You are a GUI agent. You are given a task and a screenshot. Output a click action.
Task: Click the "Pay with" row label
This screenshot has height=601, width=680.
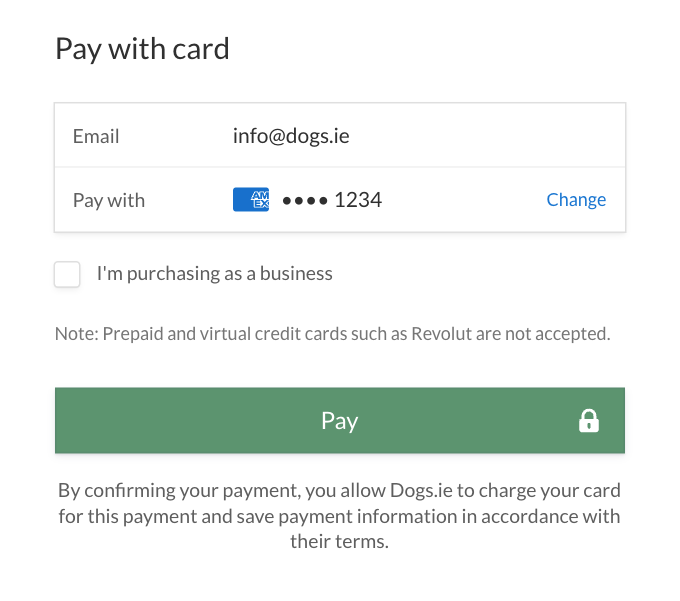tap(108, 200)
